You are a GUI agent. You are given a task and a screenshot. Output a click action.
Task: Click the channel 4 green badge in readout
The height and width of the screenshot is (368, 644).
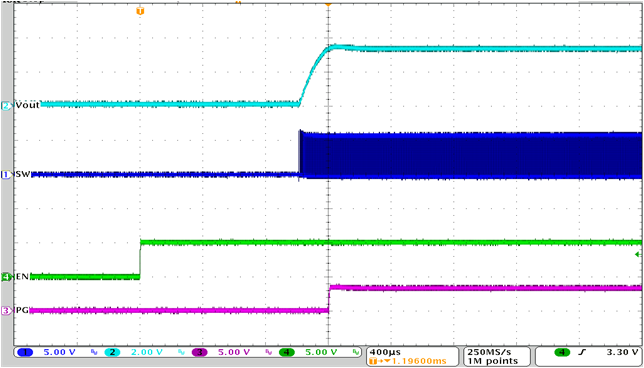coord(286,352)
